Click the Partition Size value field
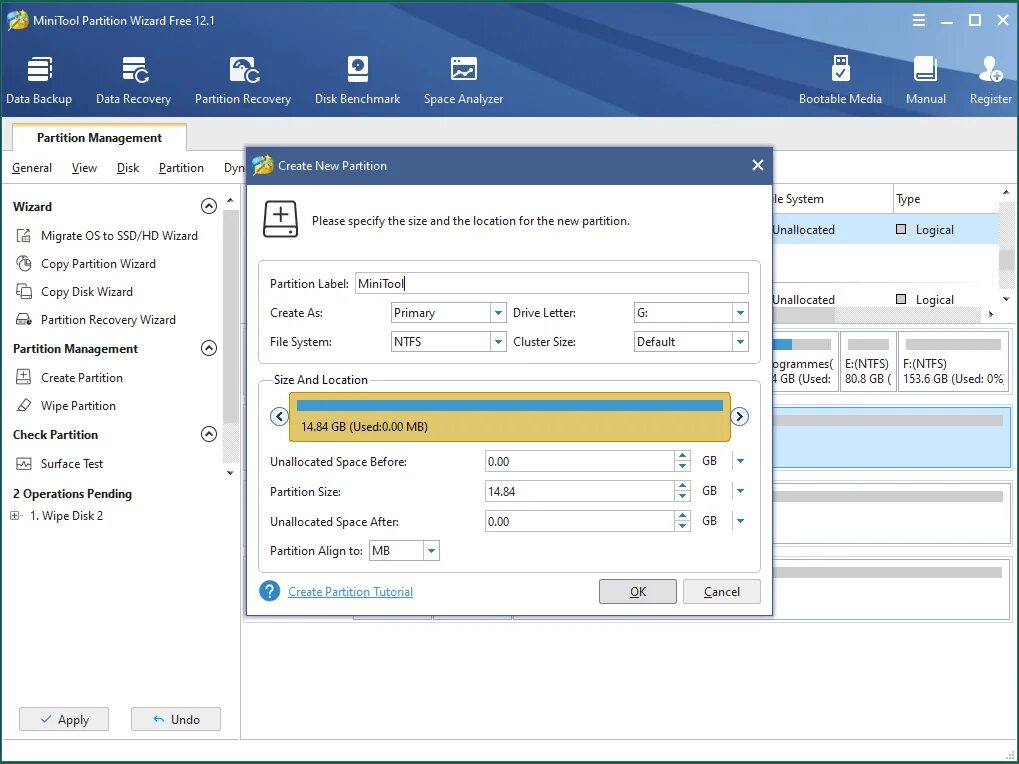Viewport: 1019px width, 764px height. tap(580, 491)
